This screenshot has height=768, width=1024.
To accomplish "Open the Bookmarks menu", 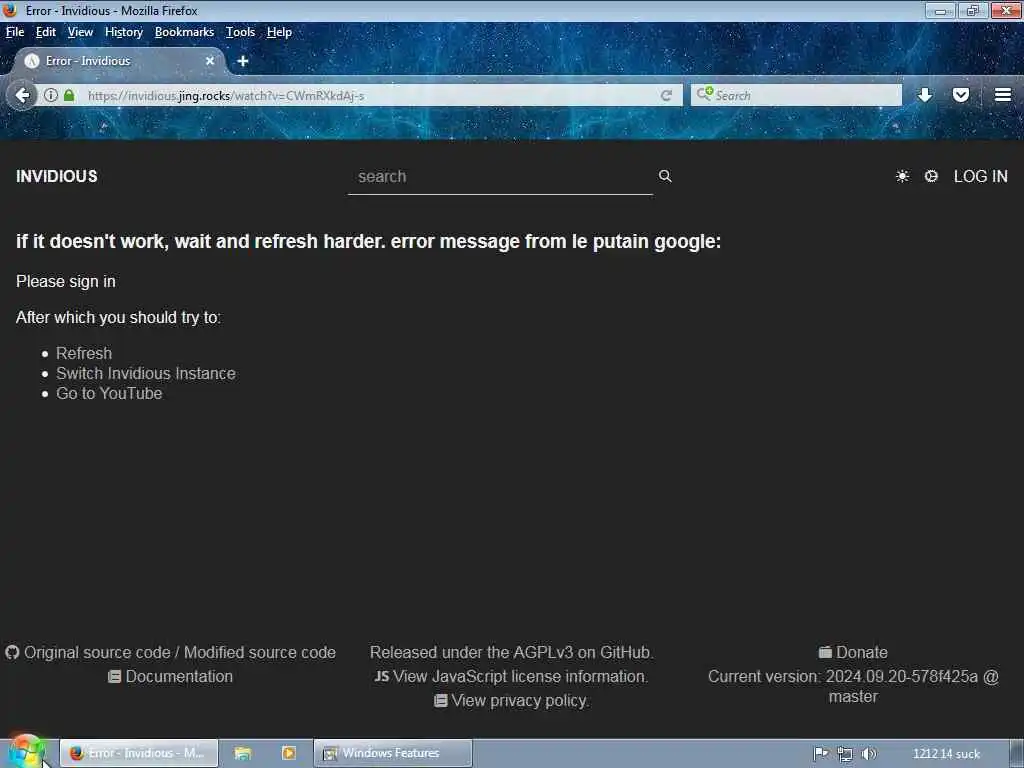I will (184, 32).
